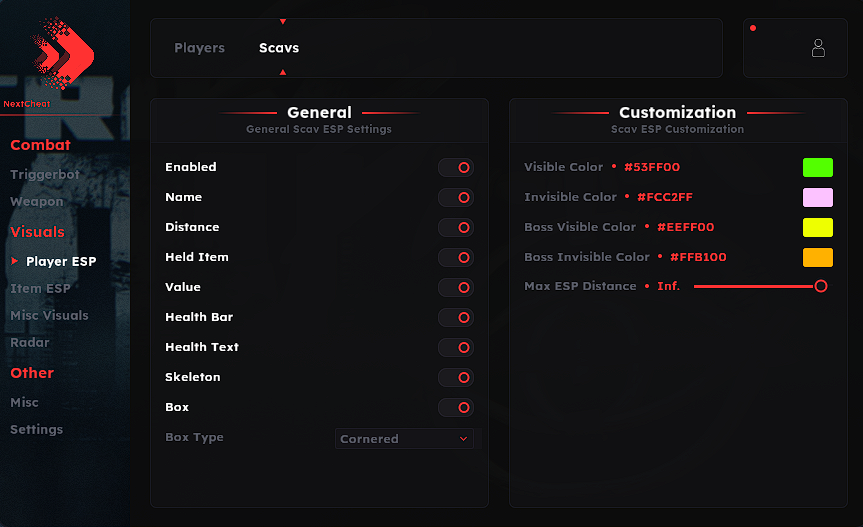
Task: Open the Radar page
Action: click(30, 342)
